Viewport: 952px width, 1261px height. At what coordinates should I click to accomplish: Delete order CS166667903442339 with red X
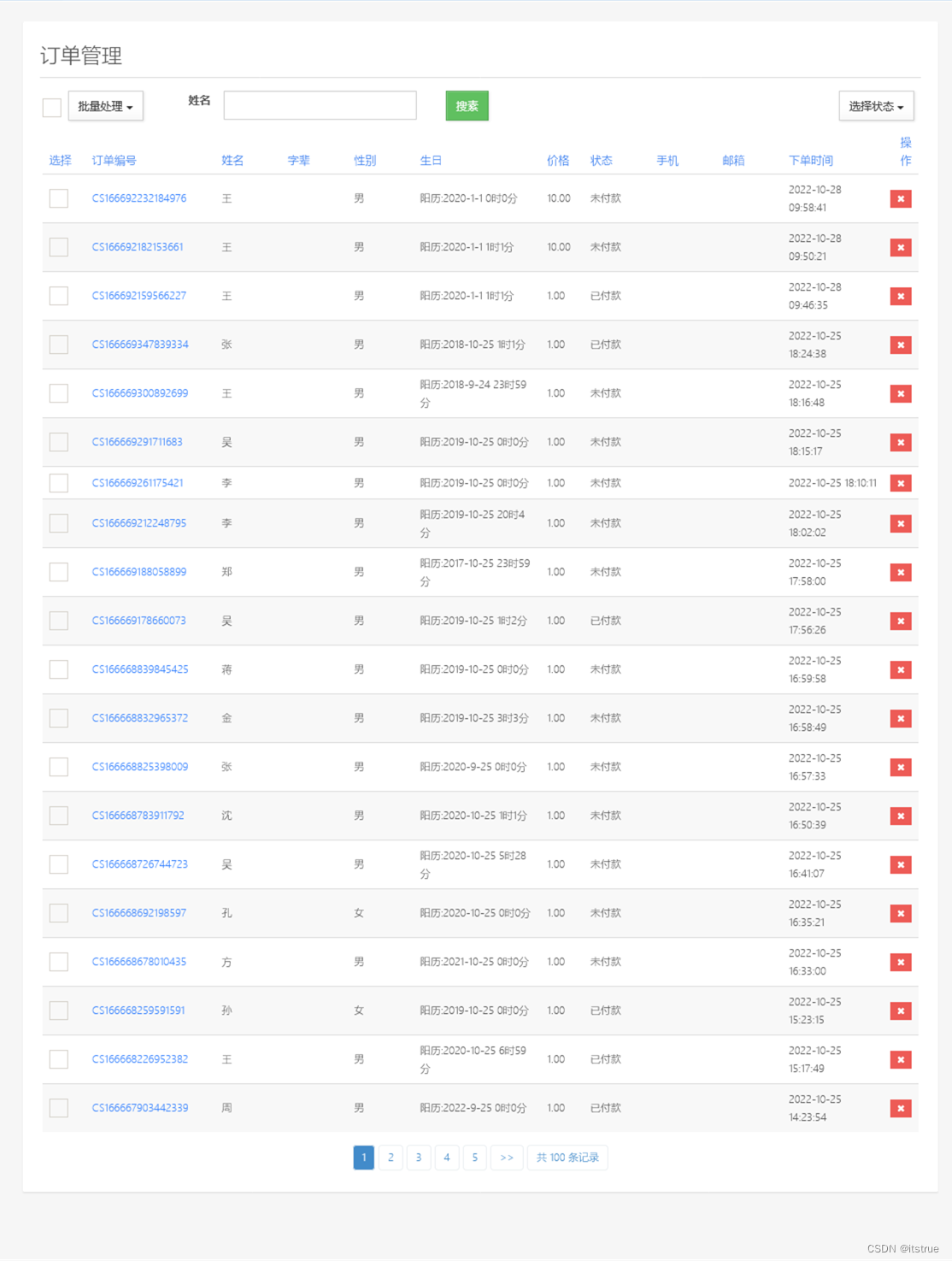click(x=901, y=1108)
